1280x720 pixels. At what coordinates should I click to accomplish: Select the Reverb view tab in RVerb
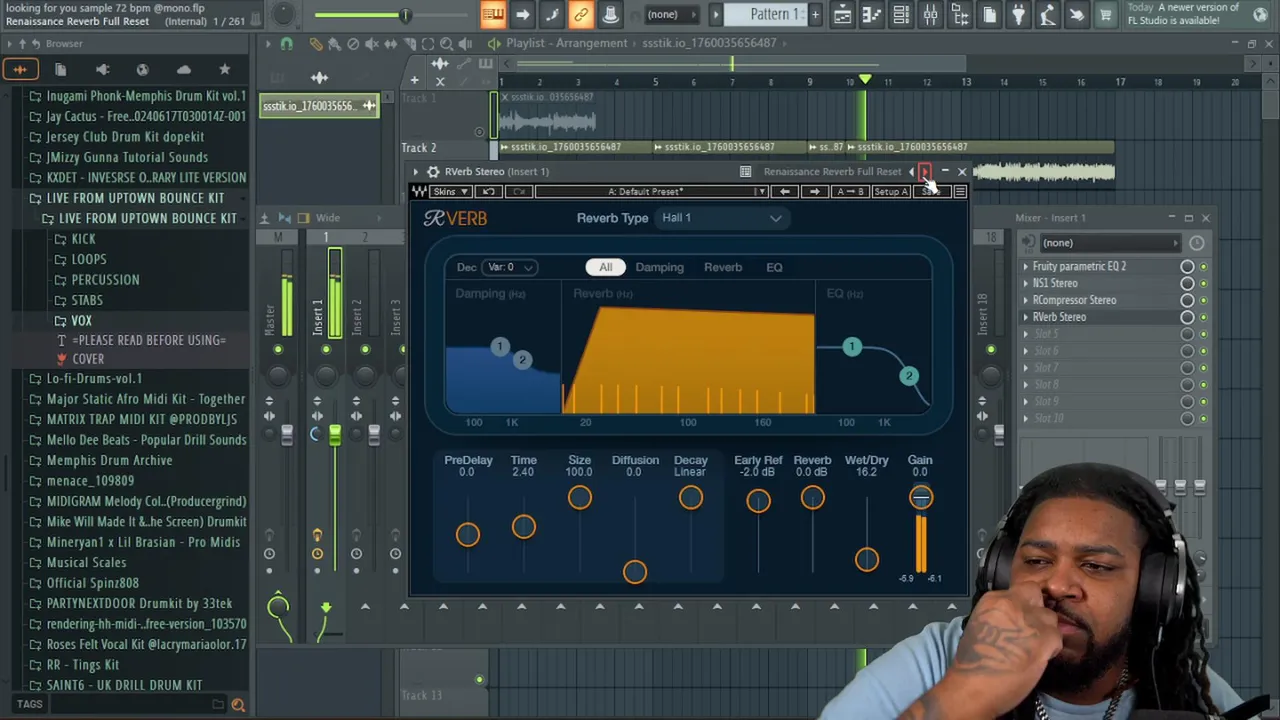(x=723, y=267)
